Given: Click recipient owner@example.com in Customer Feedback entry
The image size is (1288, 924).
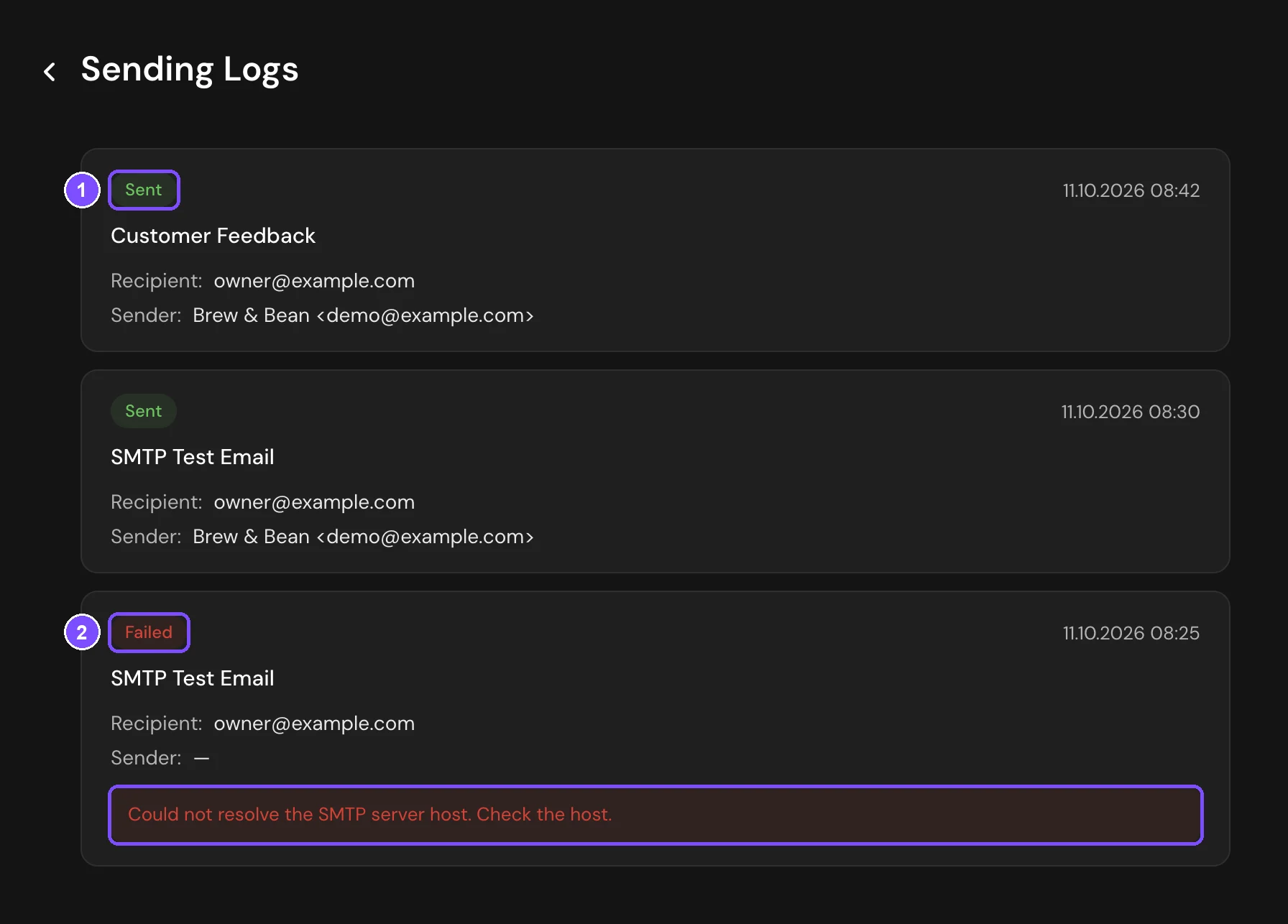Looking at the screenshot, I should [314, 281].
